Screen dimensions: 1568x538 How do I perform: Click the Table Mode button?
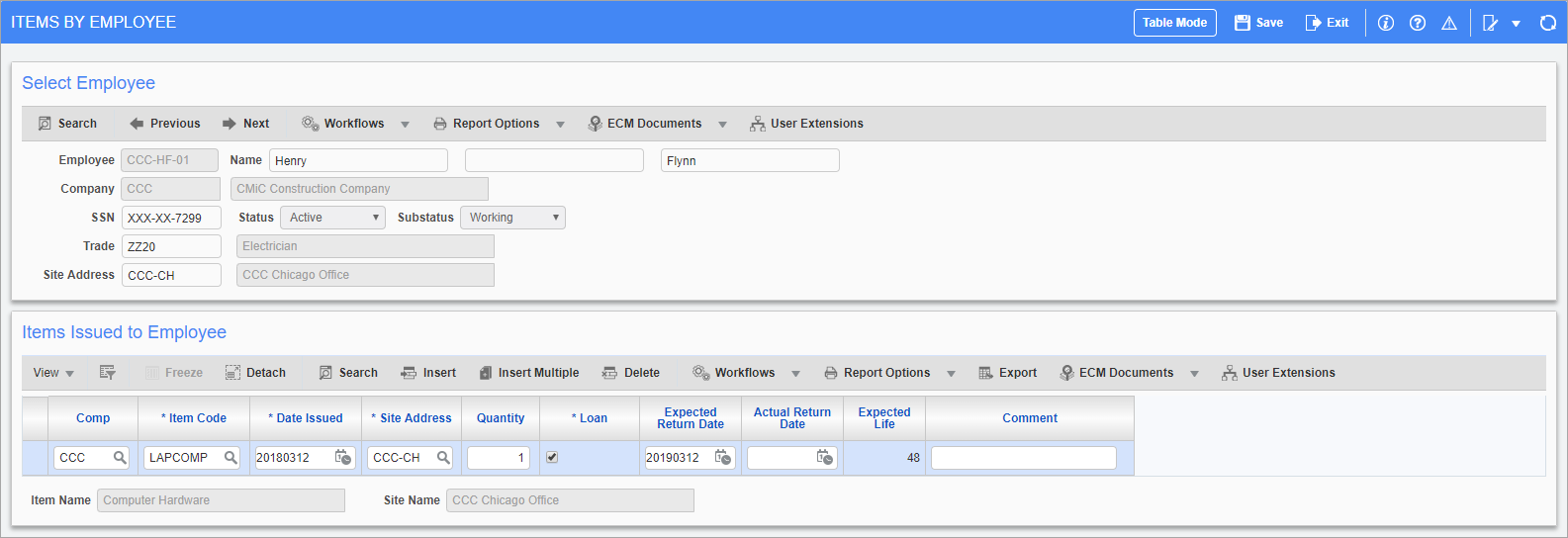point(1174,23)
